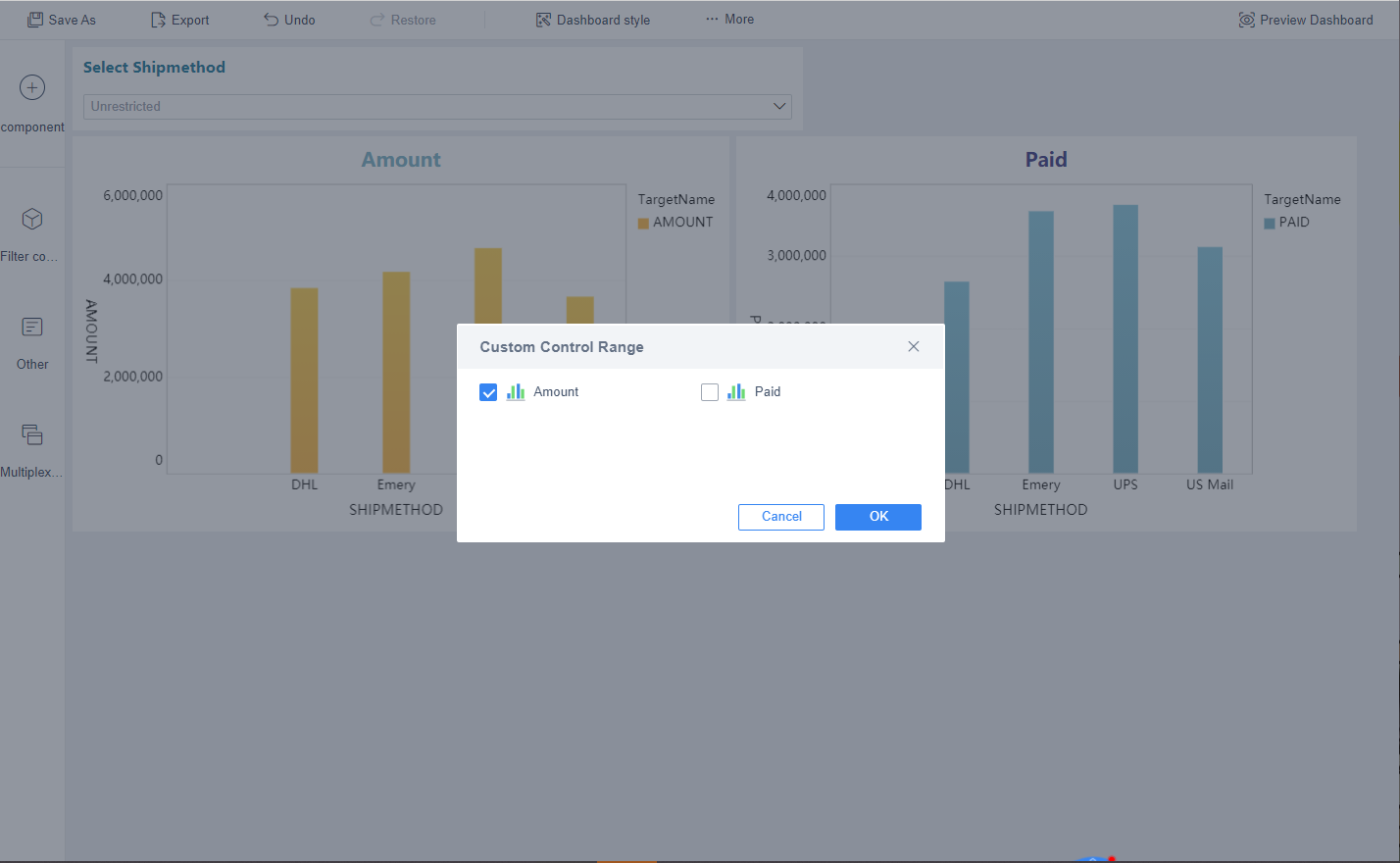Image resolution: width=1400 pixels, height=863 pixels.
Task: Uncheck the Amount checkbox
Action: pos(488,392)
